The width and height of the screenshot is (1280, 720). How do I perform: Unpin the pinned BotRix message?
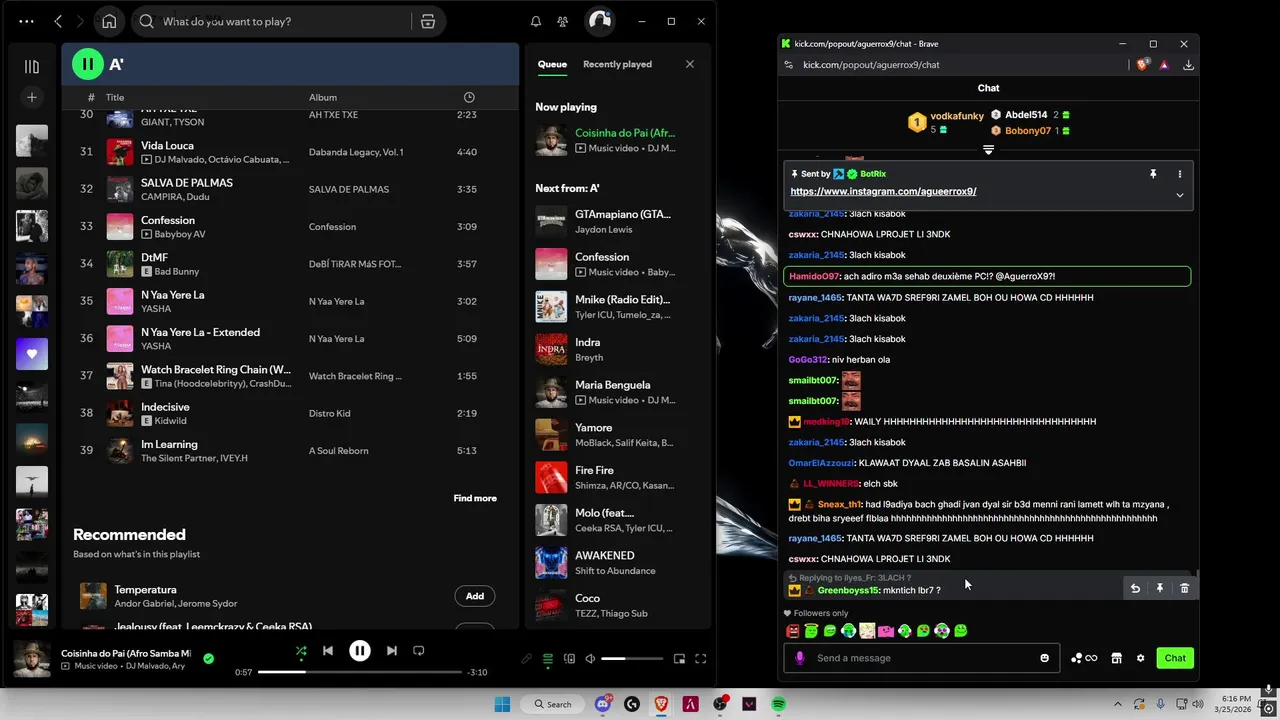1153,174
